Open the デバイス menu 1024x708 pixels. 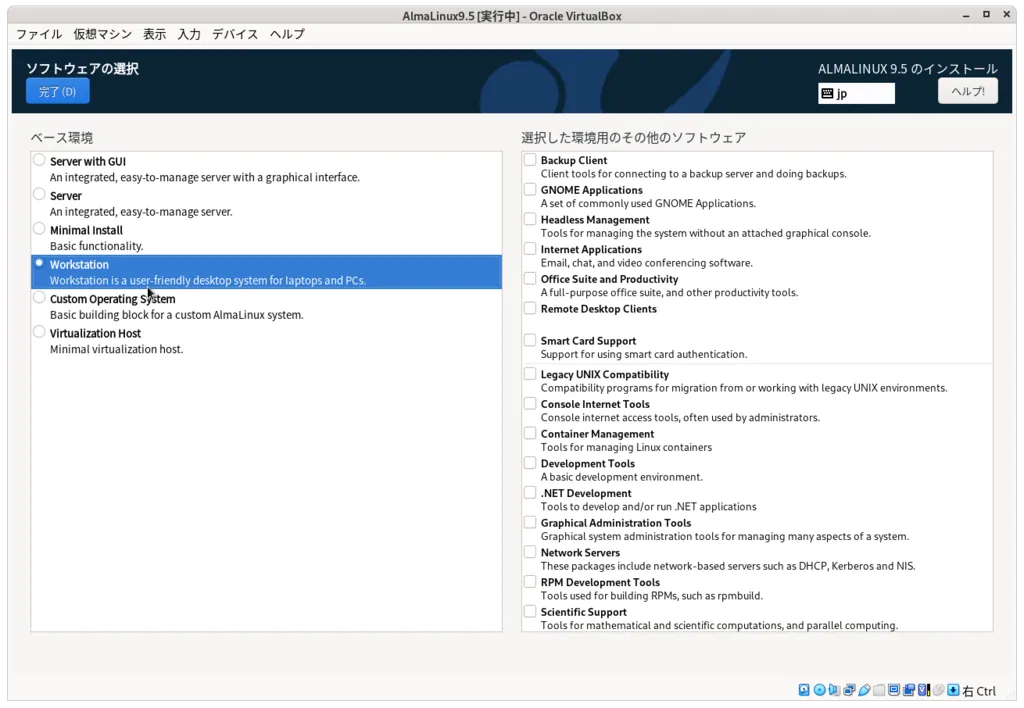tap(235, 34)
